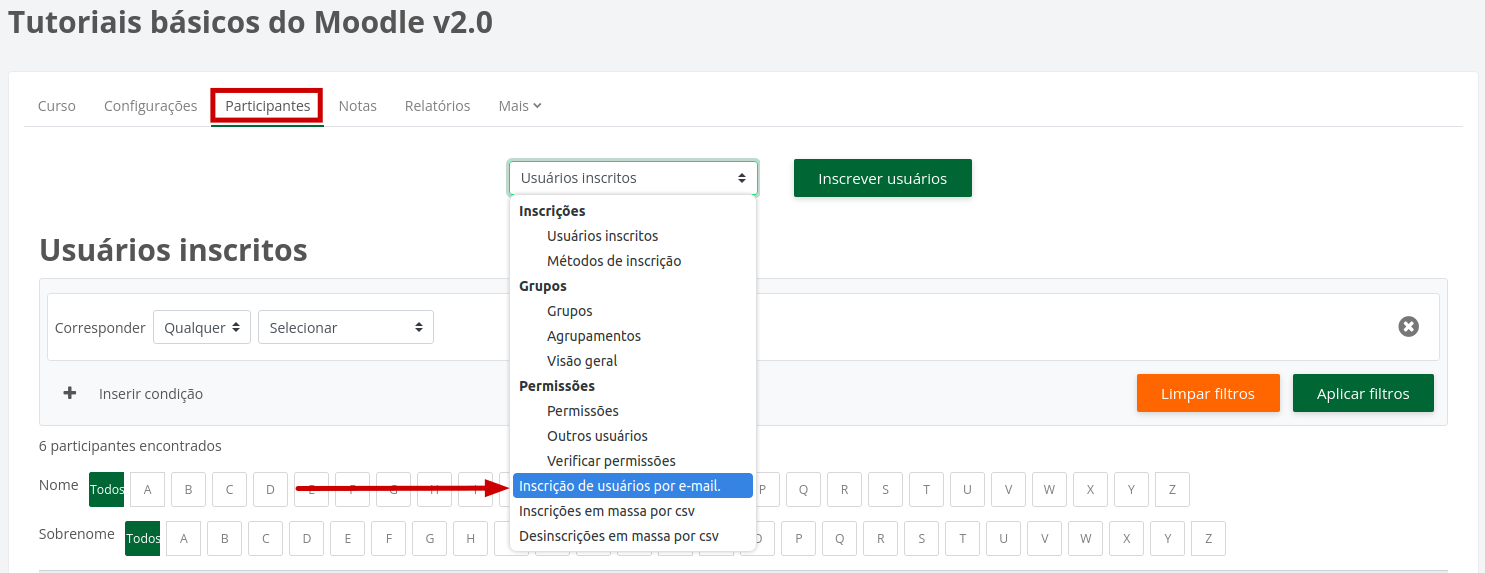1485x573 pixels.
Task: Filter Sobrenome by letter U
Action: point(1004,538)
